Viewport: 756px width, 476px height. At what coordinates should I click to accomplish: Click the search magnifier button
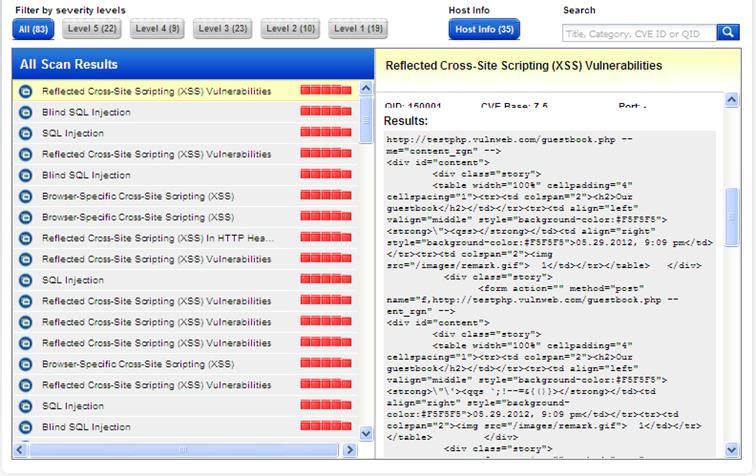[728, 32]
